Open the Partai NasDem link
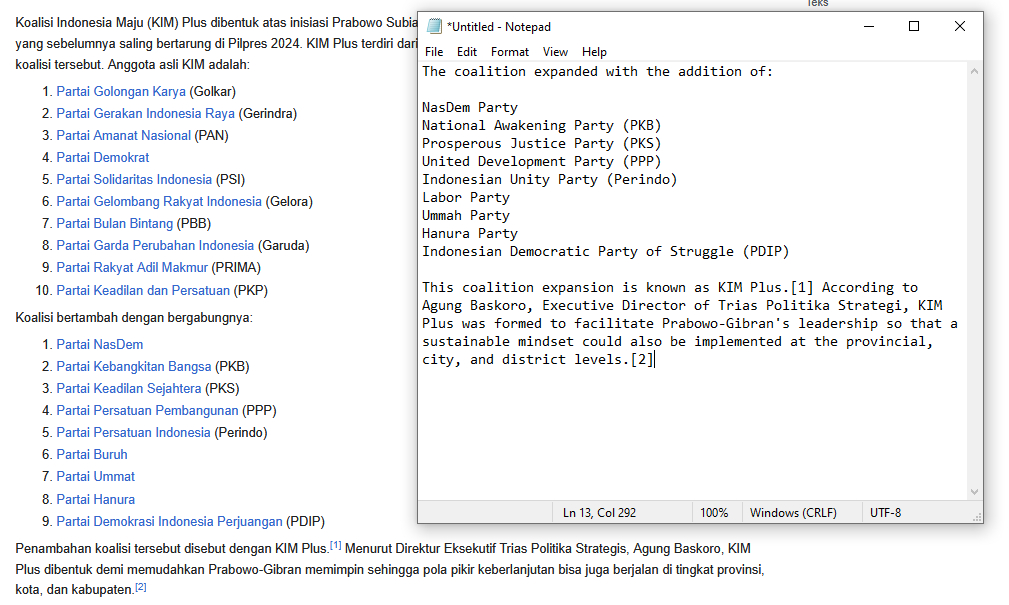Image resolution: width=1009 pixels, height=605 pixels. (x=99, y=344)
